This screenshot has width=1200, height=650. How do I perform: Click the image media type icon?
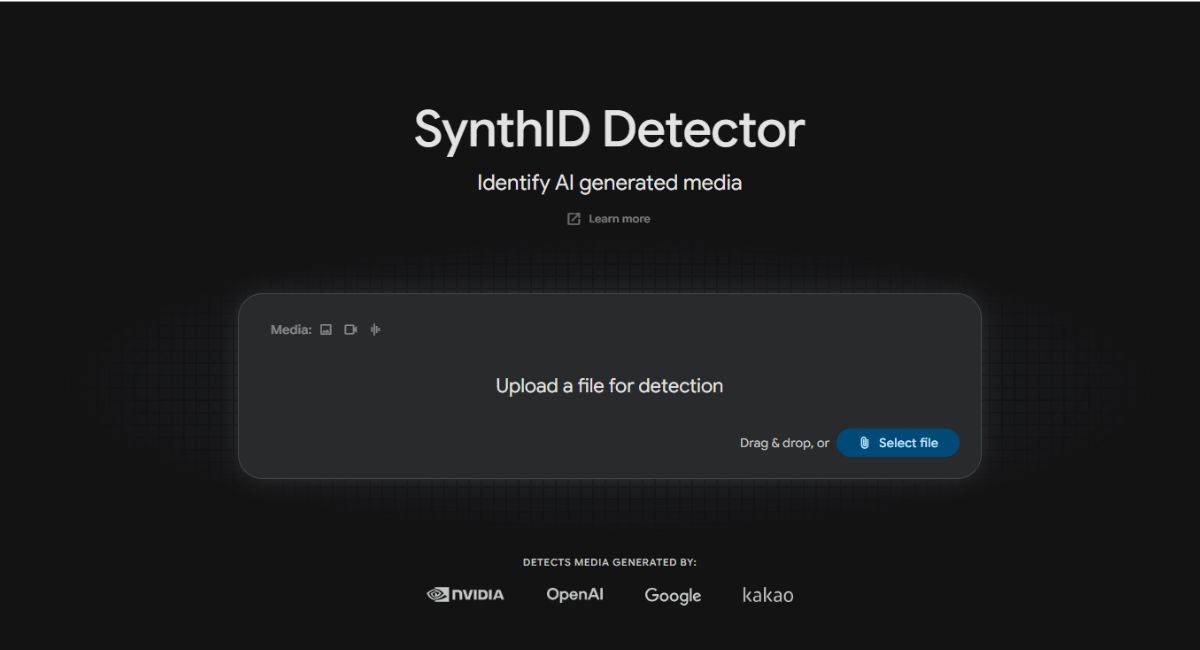[326, 330]
